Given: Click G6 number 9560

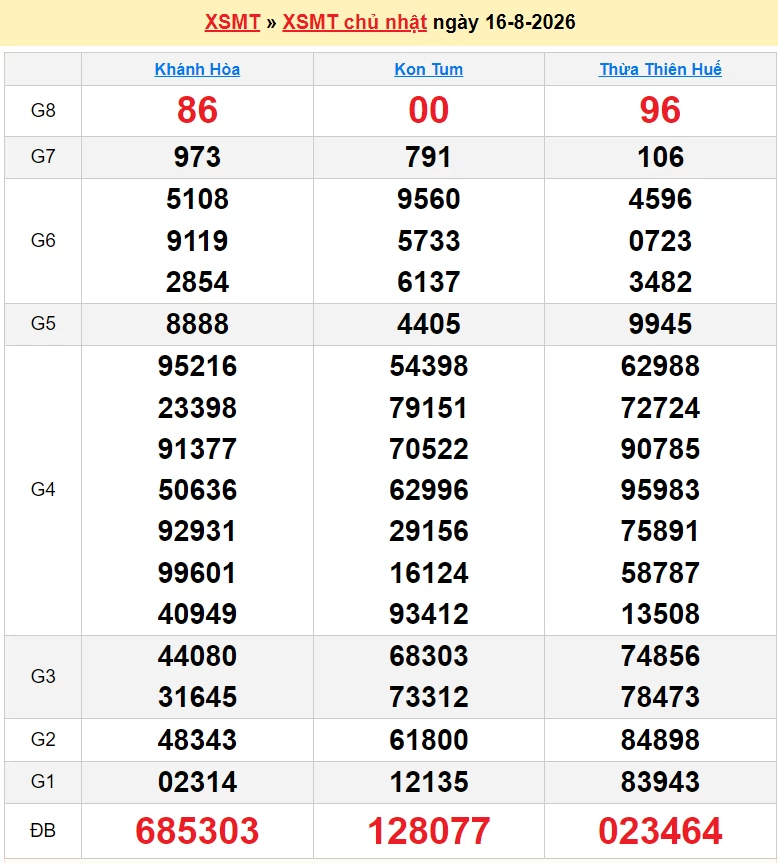Looking at the screenshot, I should pos(429,199).
